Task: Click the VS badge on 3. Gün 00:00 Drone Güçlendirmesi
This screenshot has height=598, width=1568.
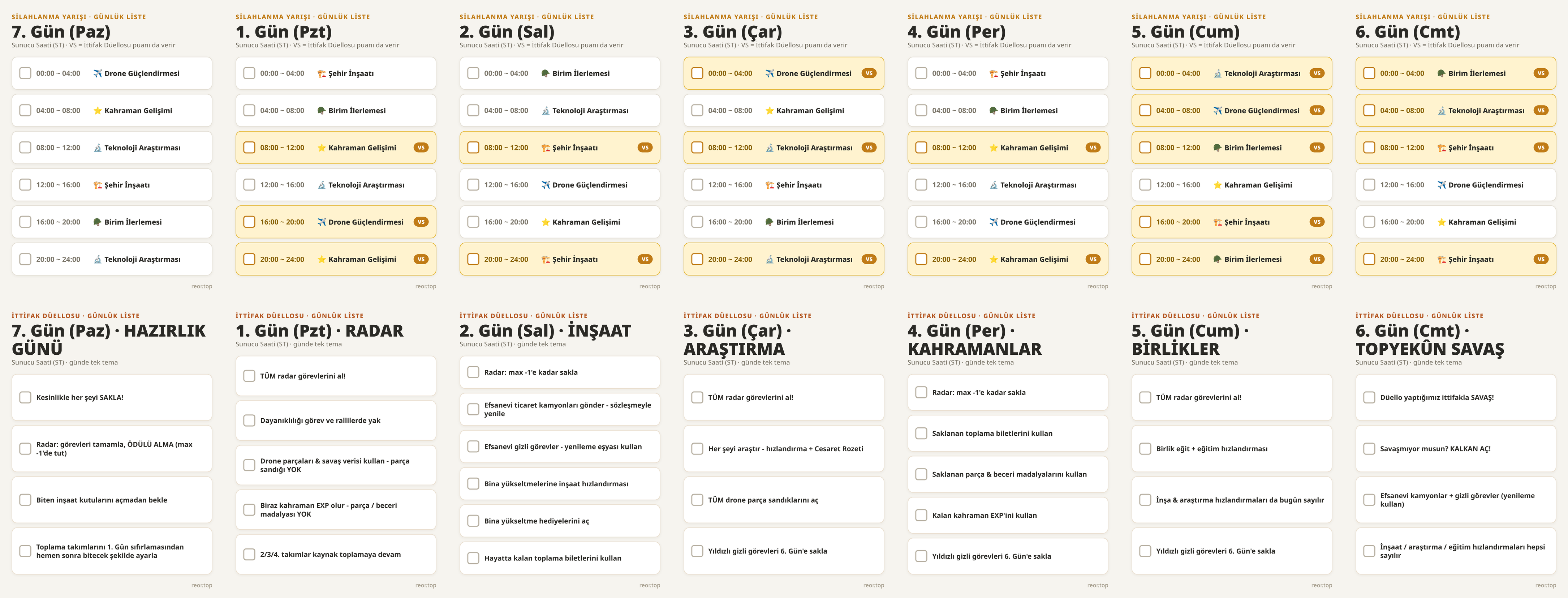Action: [869, 73]
